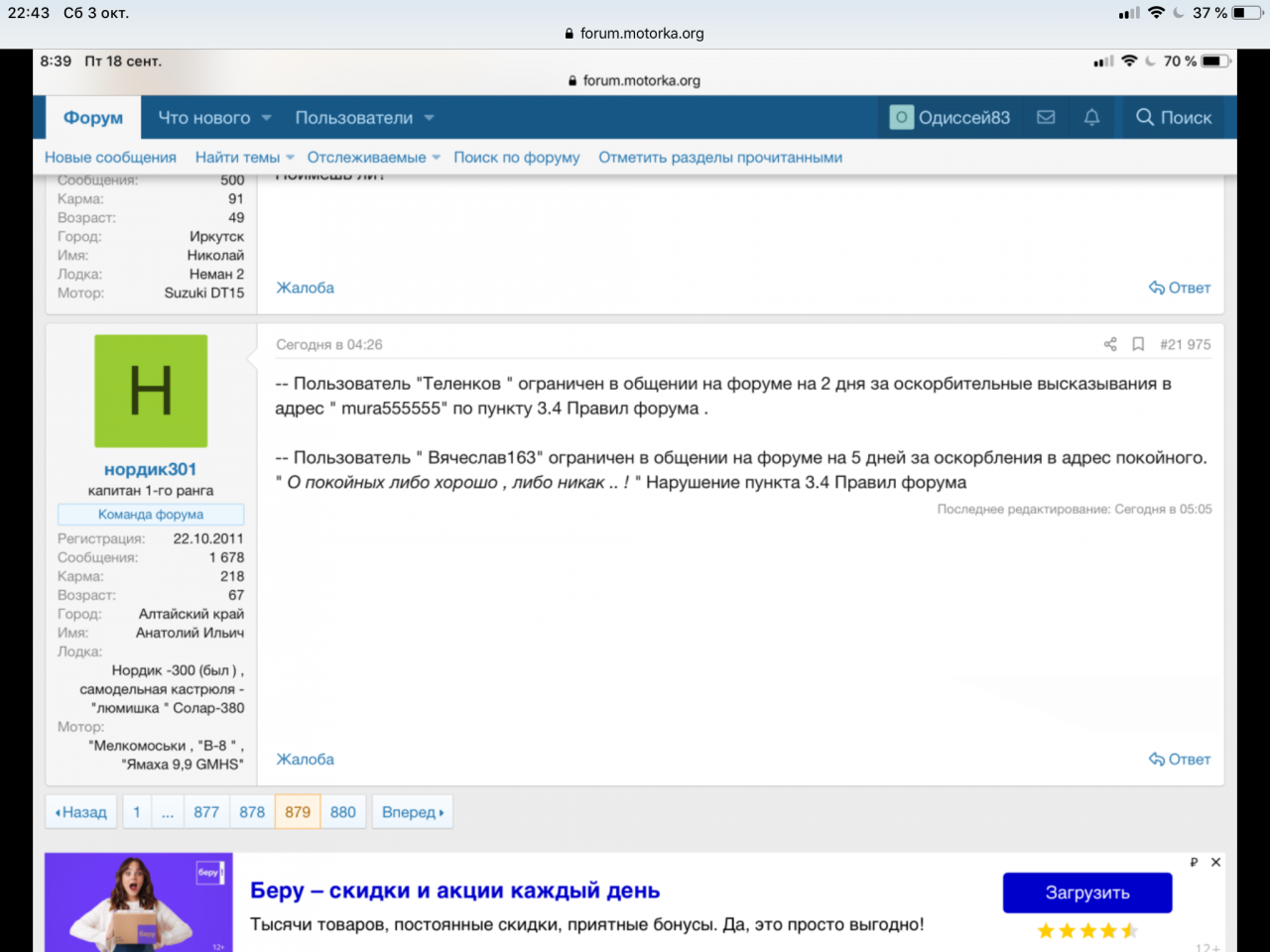
Task: Expand the Пользователи dropdown arrow
Action: point(430,118)
